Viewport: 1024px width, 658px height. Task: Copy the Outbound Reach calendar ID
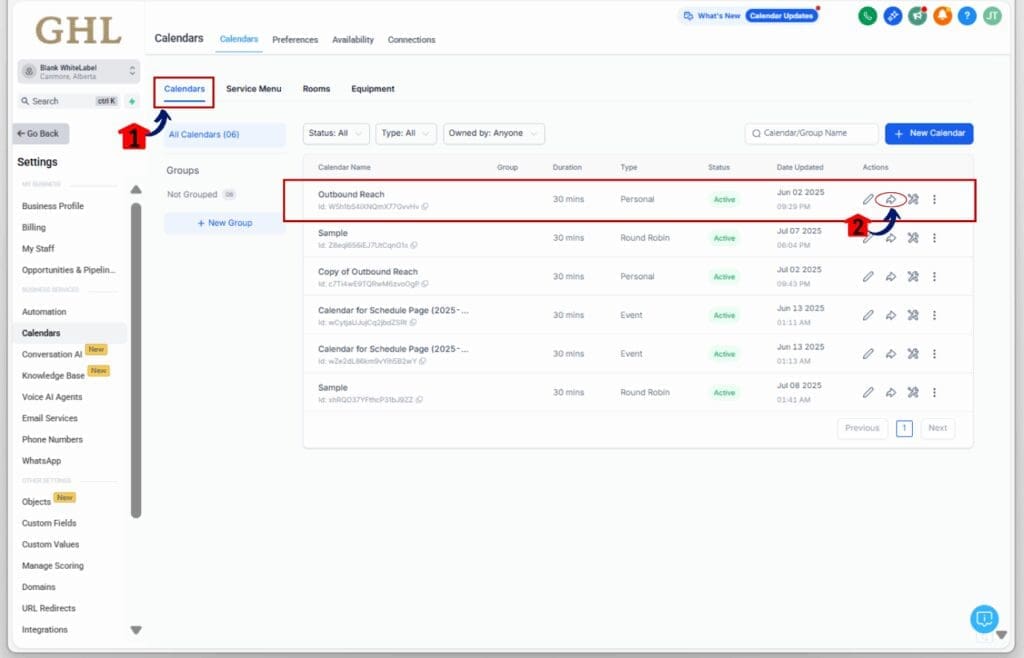[x=425, y=206]
